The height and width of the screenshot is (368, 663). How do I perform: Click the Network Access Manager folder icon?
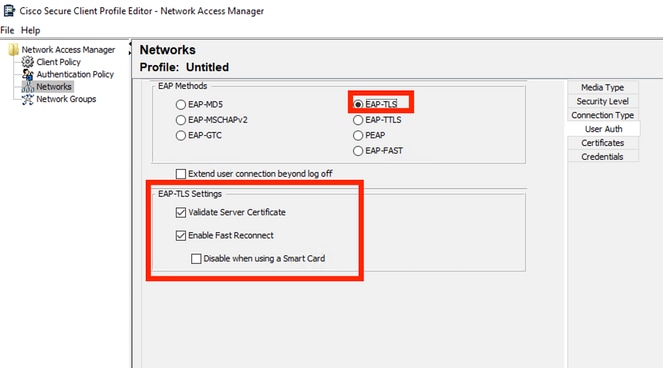13,50
